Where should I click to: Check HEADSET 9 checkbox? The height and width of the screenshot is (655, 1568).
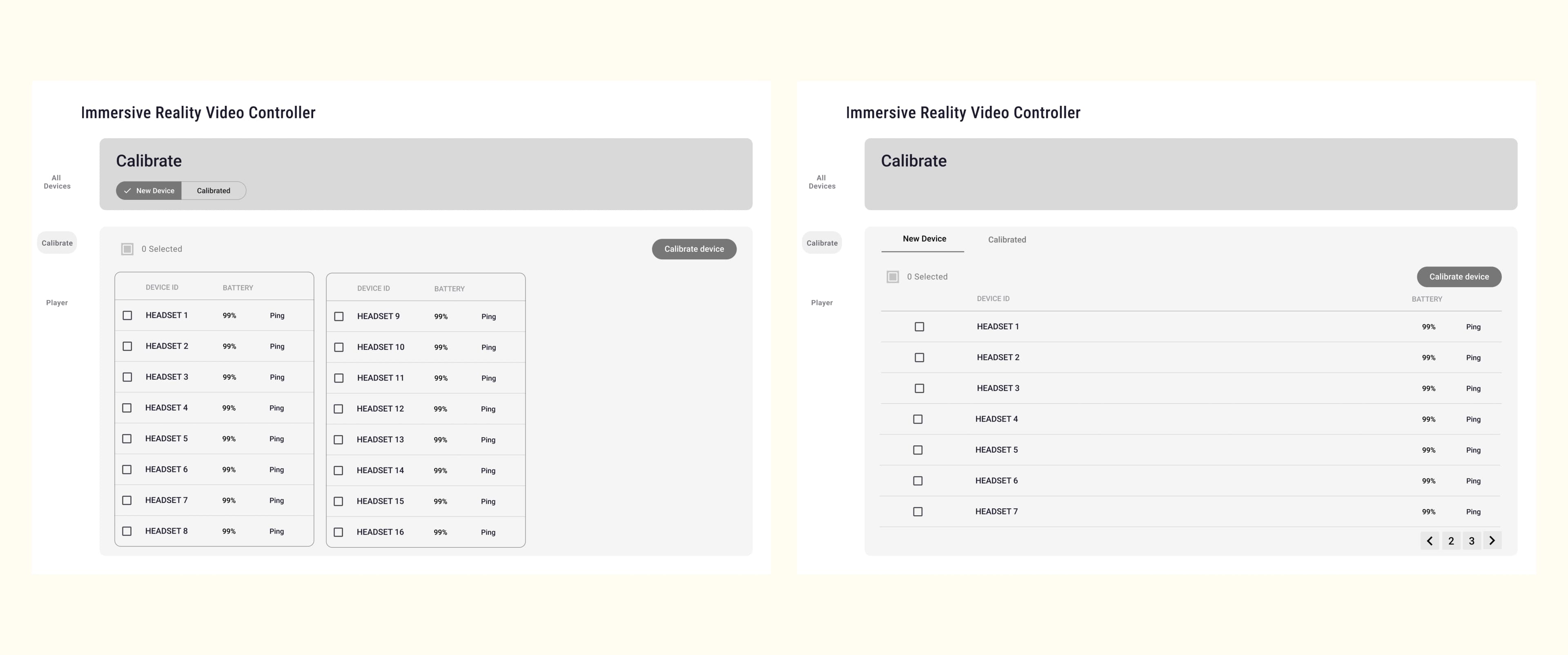pos(339,316)
